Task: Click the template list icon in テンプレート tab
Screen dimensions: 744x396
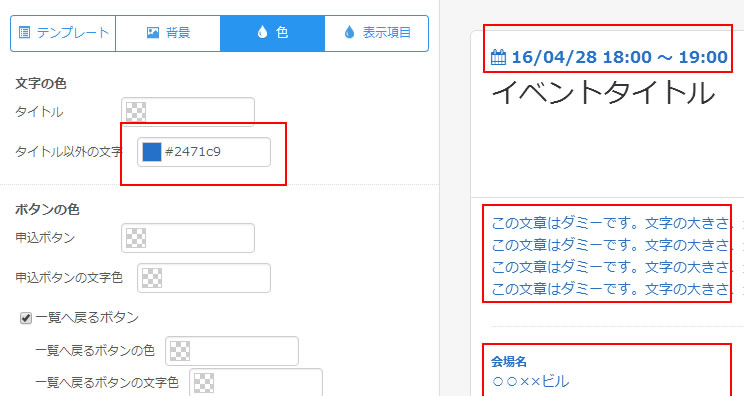Action: pos(24,33)
